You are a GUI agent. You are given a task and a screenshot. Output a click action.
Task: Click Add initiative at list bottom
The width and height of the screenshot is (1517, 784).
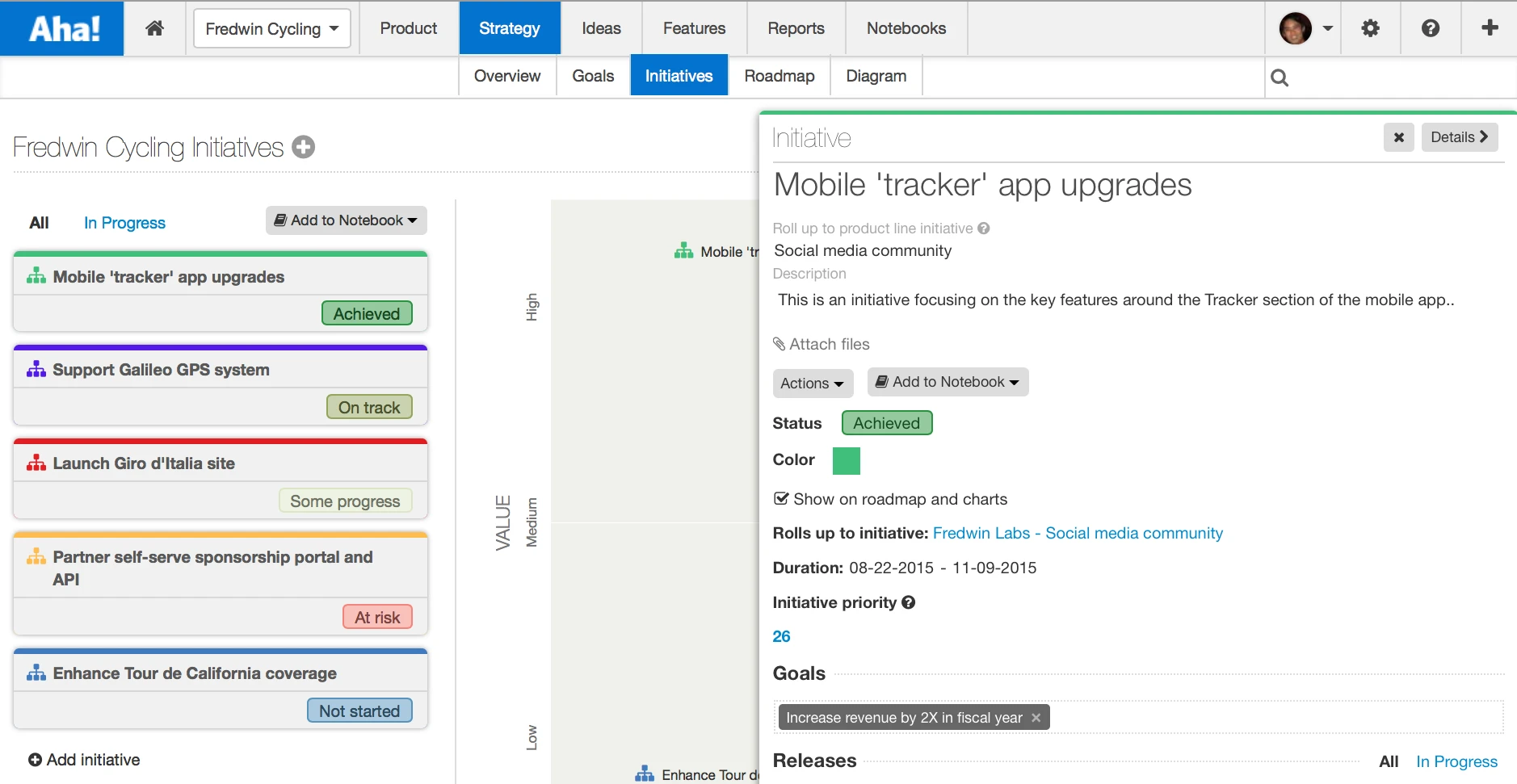pyautogui.click(x=84, y=760)
